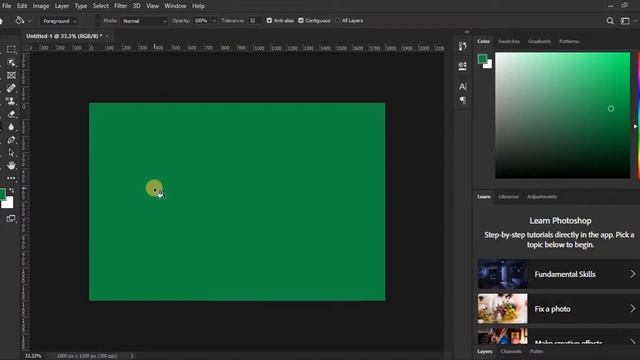Switch to the Channels tab
Image resolution: width=640 pixels, height=360 pixels.
point(511,351)
